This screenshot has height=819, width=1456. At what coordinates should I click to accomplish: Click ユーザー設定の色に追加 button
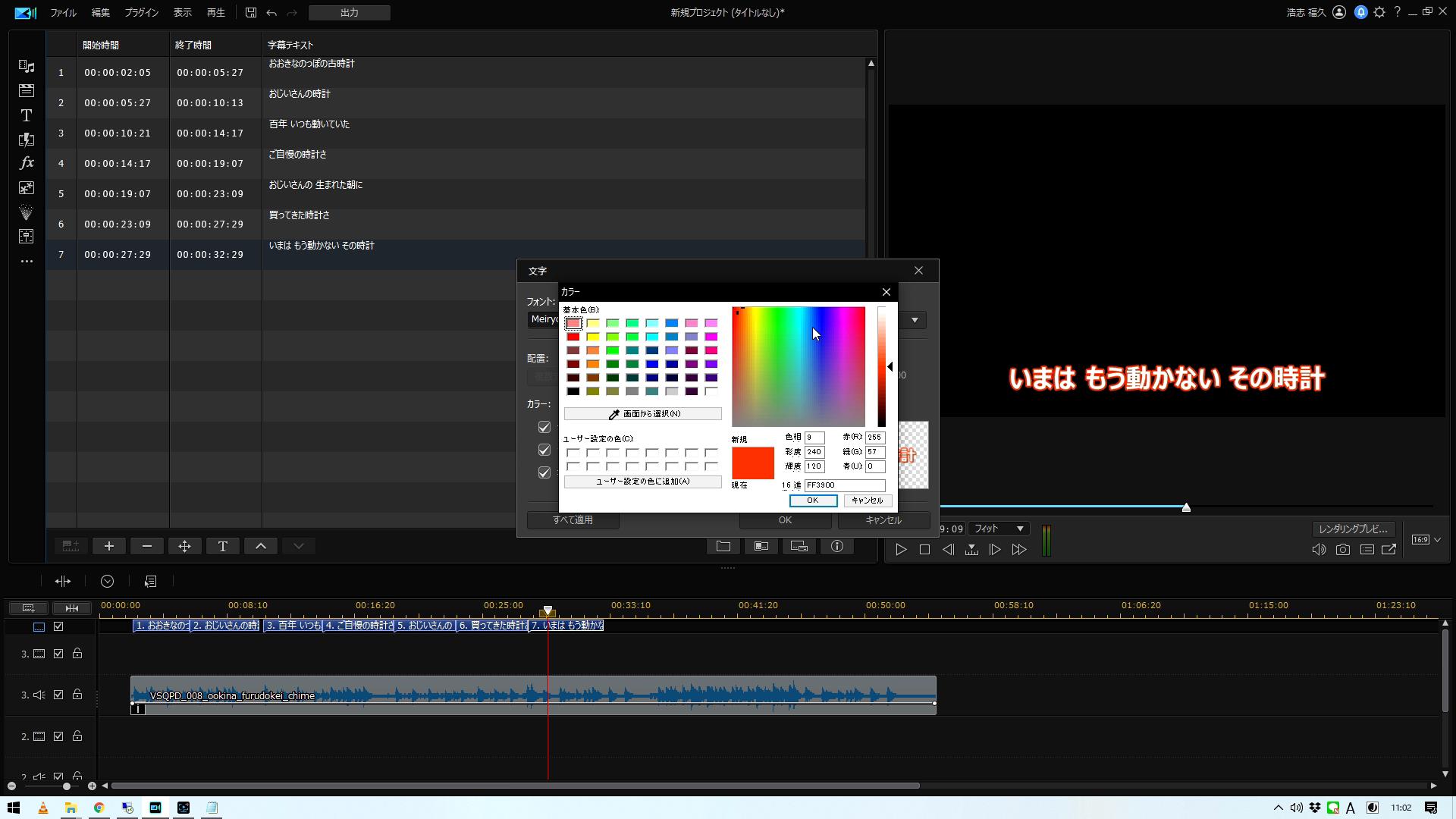(642, 482)
